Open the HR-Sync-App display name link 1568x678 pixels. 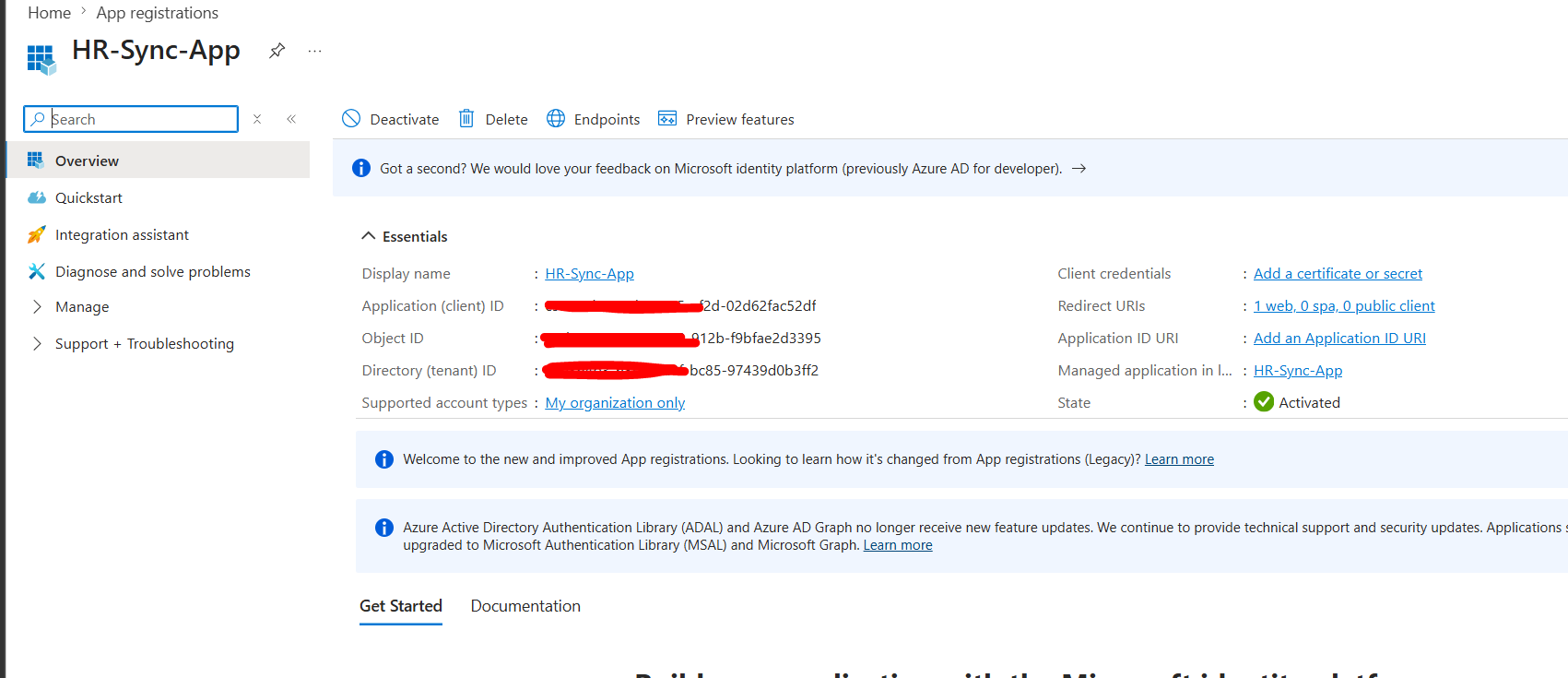(589, 274)
